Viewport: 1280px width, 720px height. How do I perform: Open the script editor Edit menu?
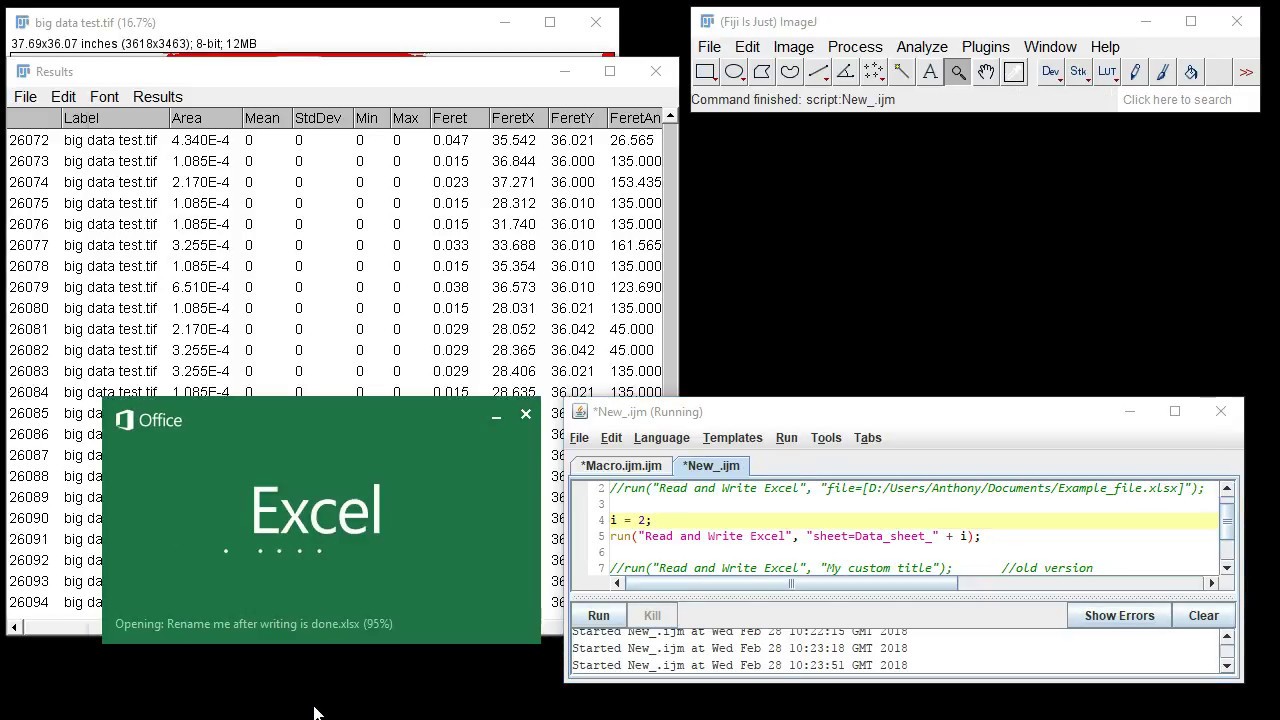(611, 438)
